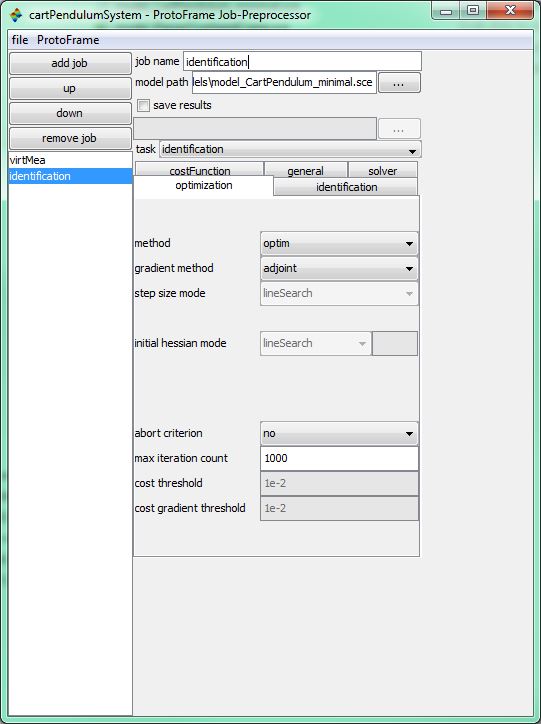This screenshot has height=724, width=541.
Task: Open the task dropdown showing identification
Action: (x=290, y=150)
